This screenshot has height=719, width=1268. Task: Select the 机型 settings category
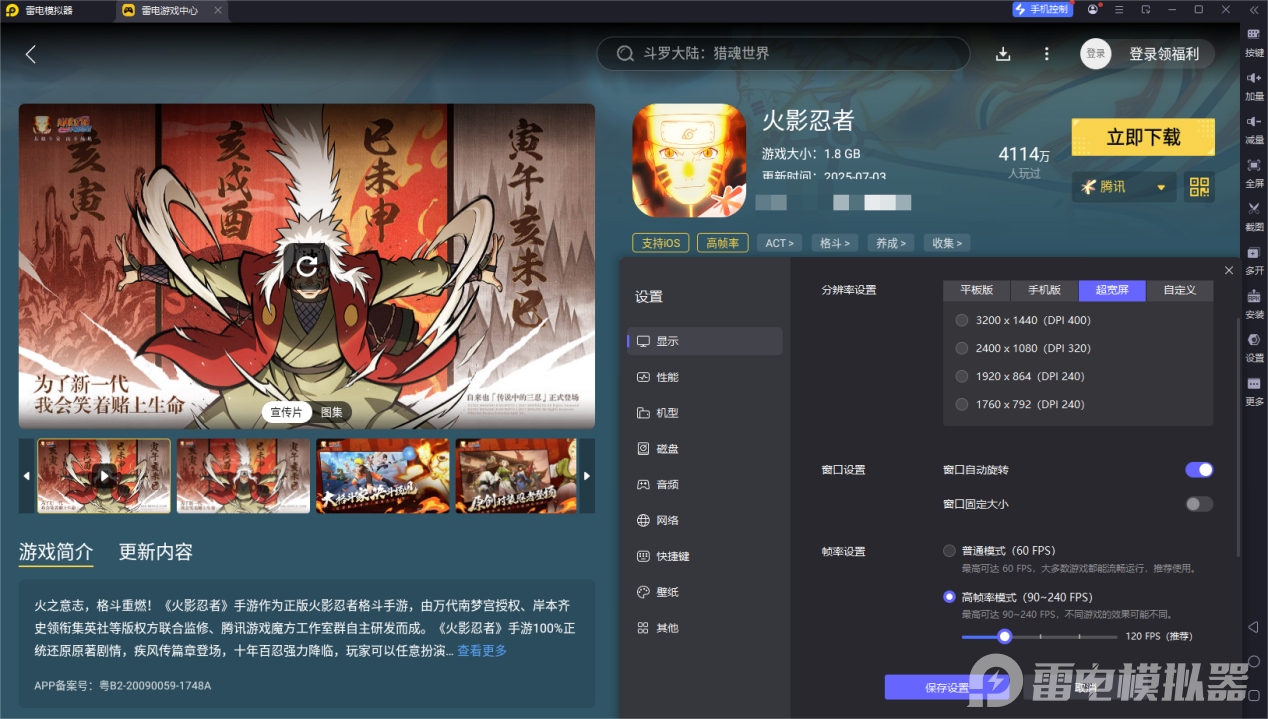[705, 413]
